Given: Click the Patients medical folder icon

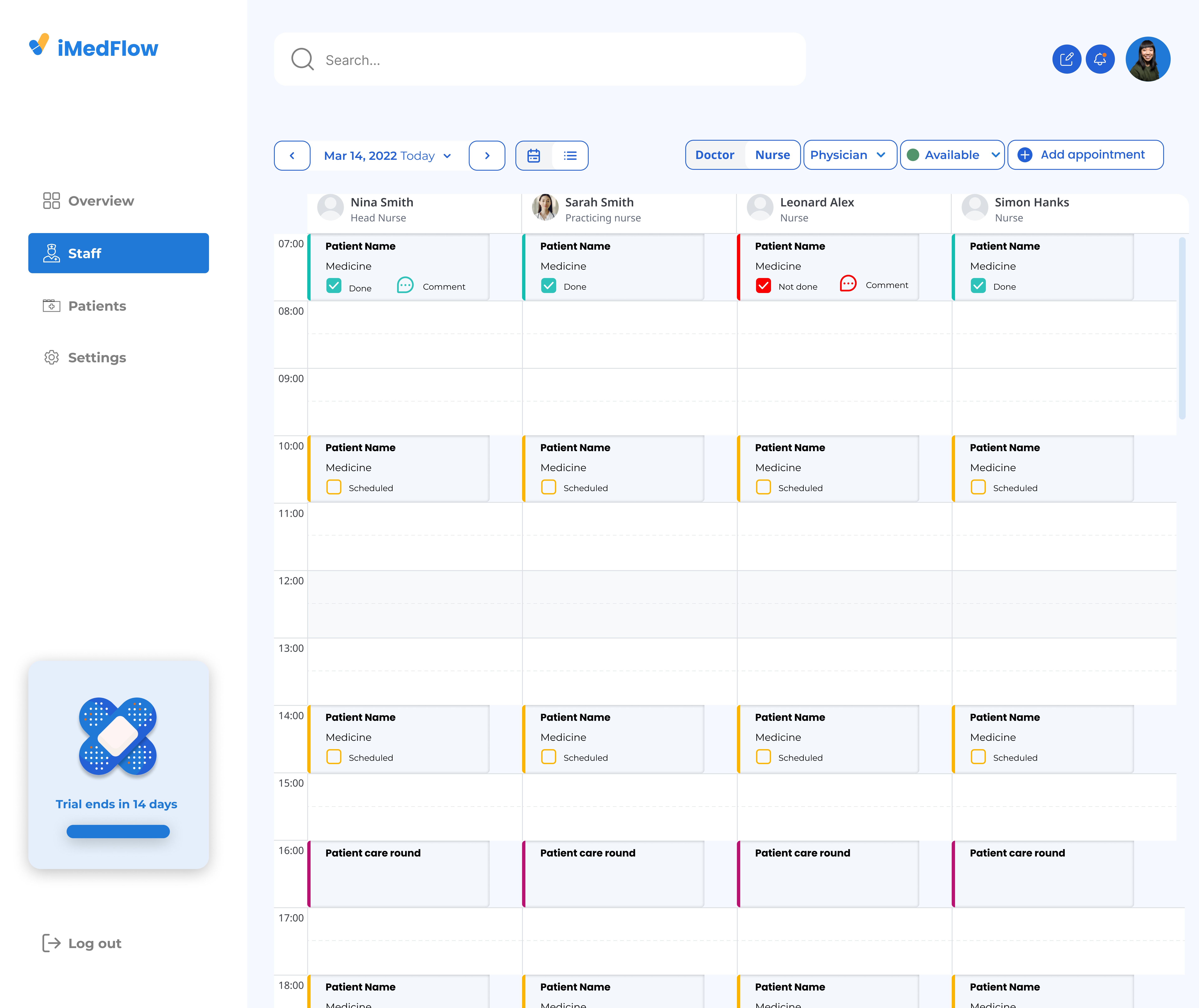Looking at the screenshot, I should [x=51, y=306].
